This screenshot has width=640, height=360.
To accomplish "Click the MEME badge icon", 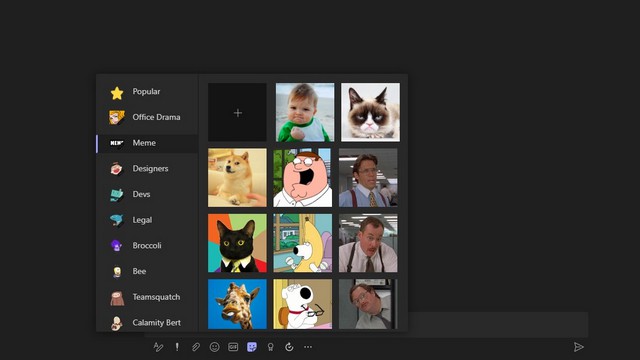I will (x=117, y=143).
